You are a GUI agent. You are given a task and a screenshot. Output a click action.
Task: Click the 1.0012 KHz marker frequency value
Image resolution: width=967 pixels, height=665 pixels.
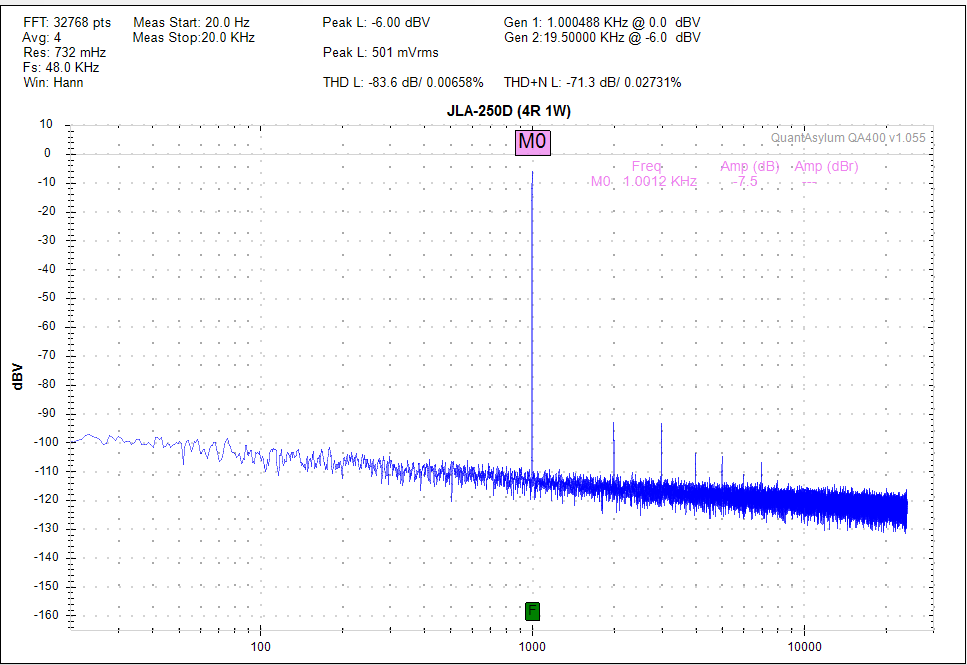coord(660,181)
